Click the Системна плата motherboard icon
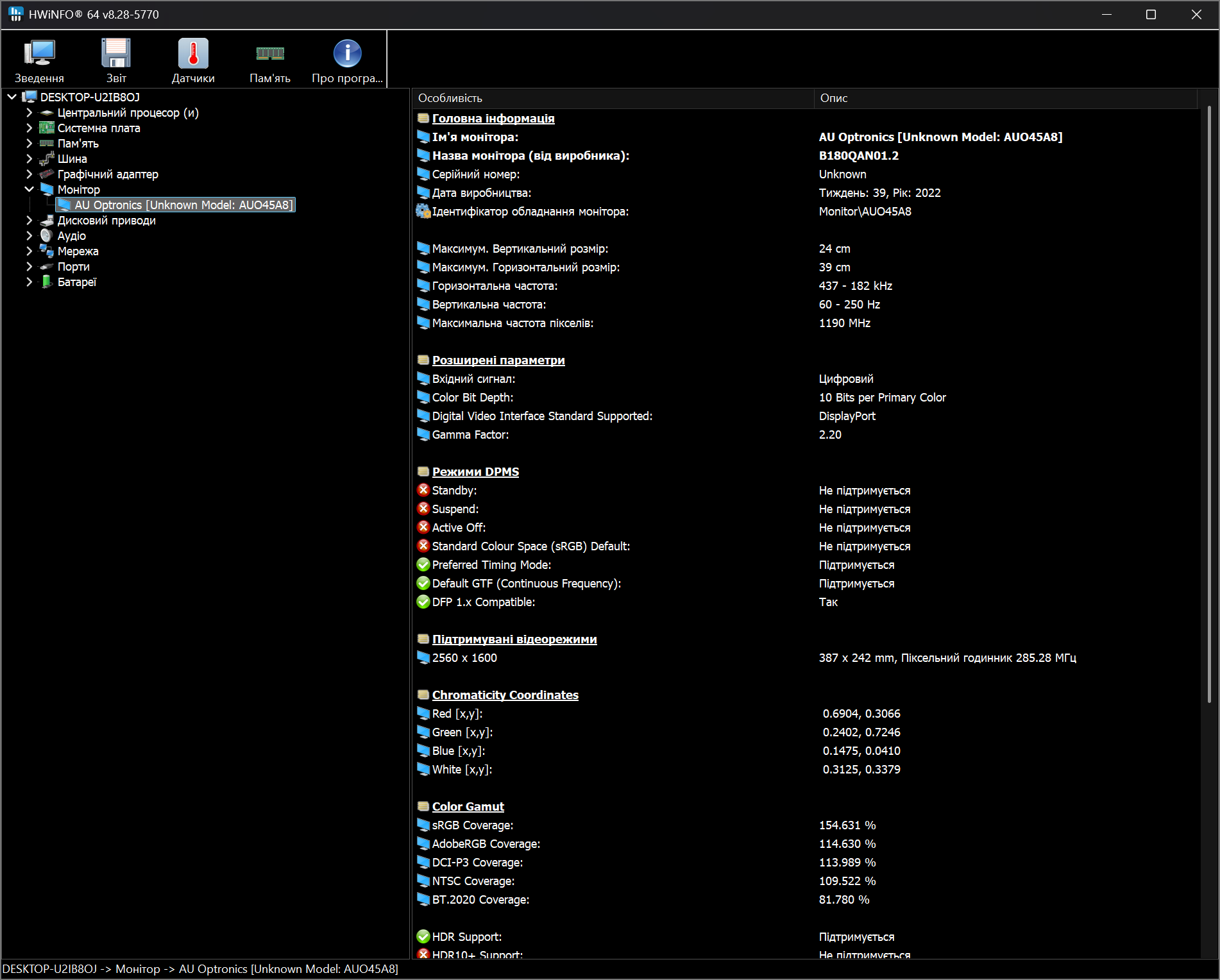 [x=47, y=128]
